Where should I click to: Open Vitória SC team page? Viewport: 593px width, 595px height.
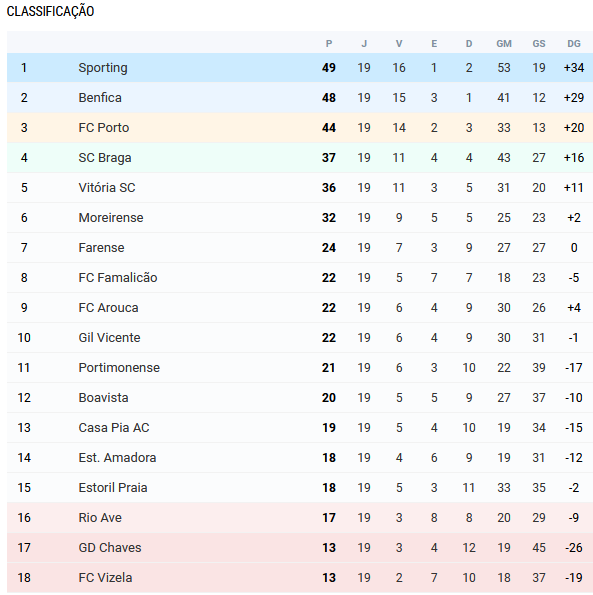pyautogui.click(x=107, y=187)
